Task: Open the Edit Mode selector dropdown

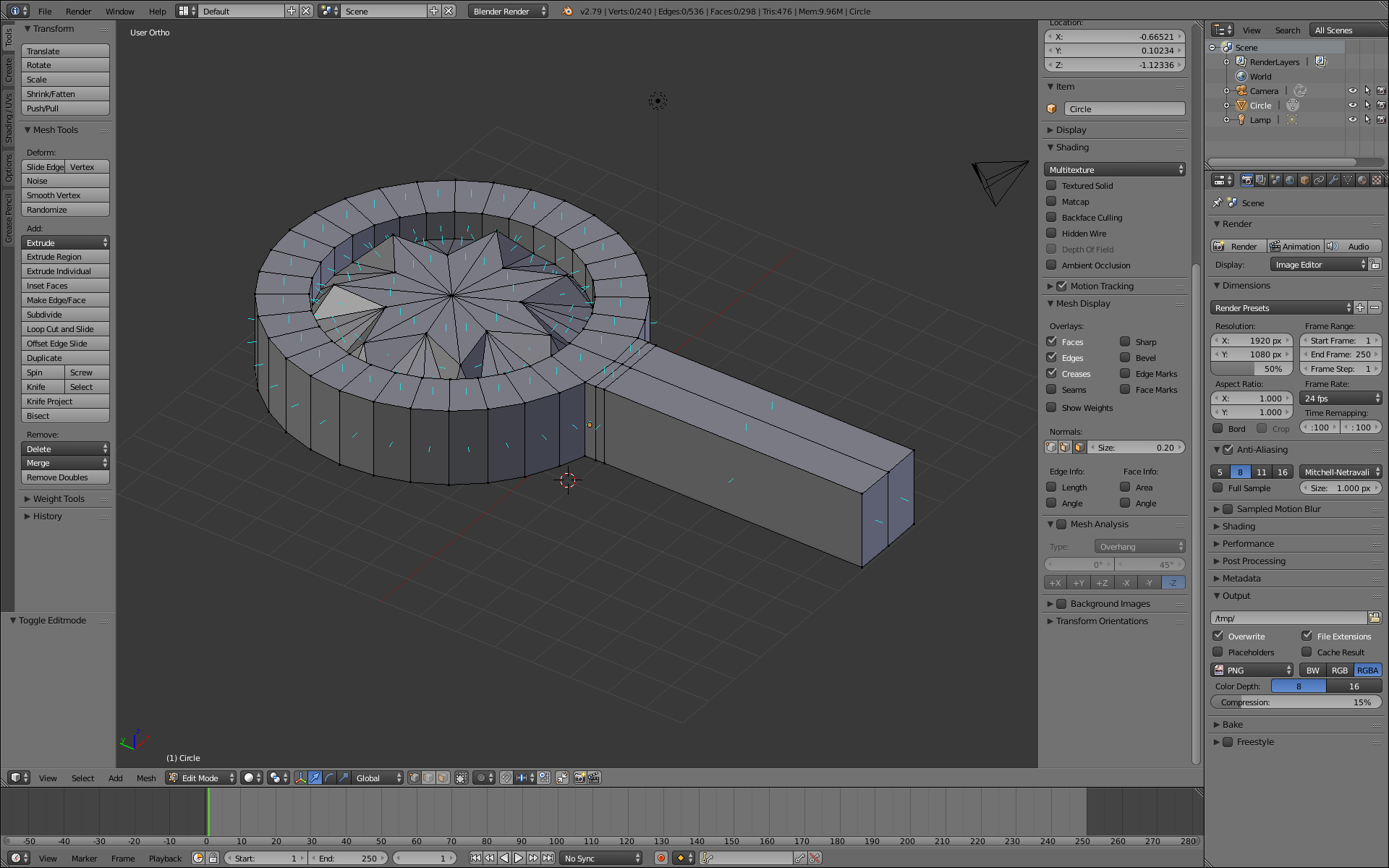Action: [x=200, y=778]
